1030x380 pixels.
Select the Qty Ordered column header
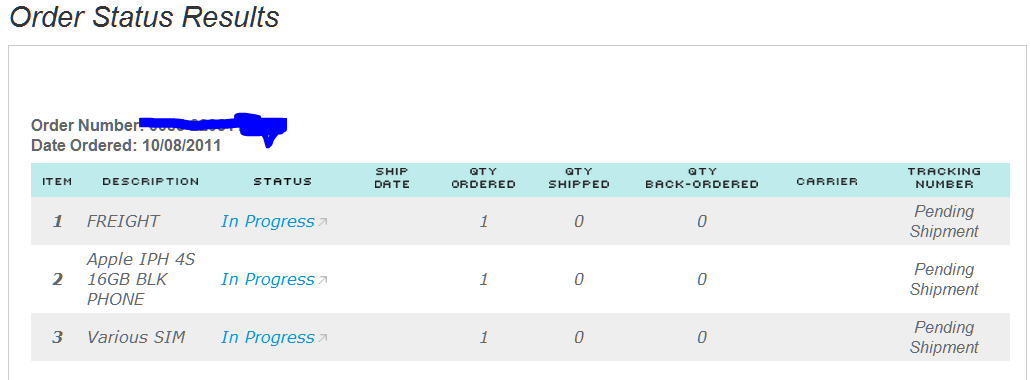click(x=483, y=178)
